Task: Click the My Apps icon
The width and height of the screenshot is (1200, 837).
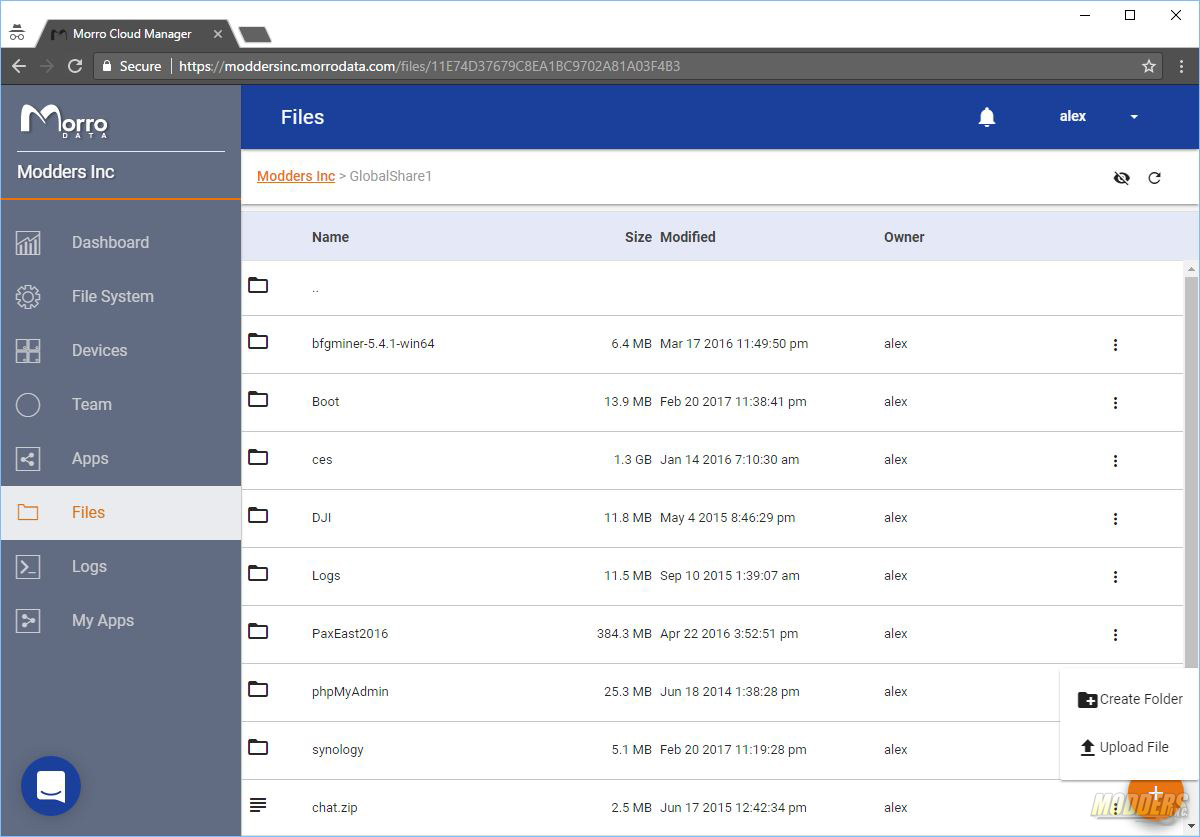Action: (x=28, y=620)
